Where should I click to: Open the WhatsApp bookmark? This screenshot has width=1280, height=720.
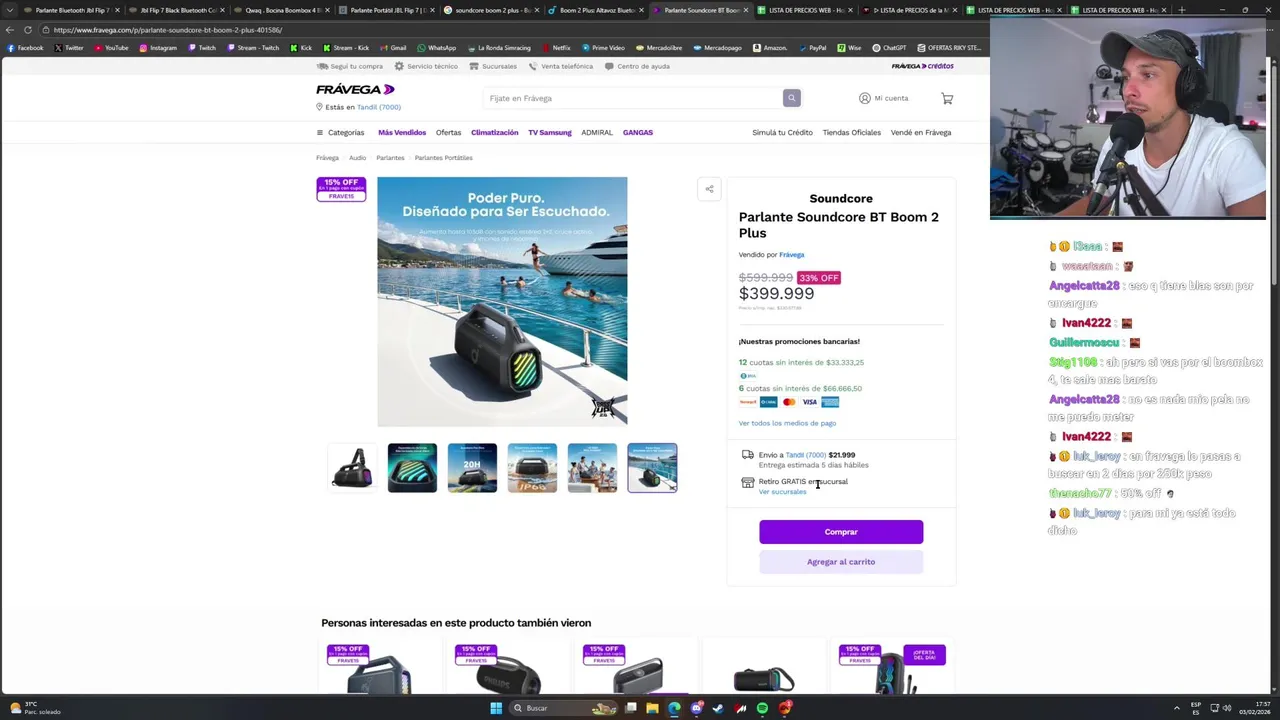click(x=436, y=47)
